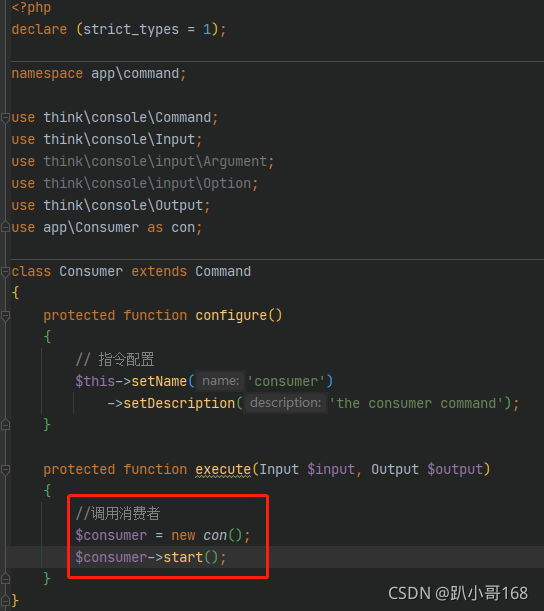The height and width of the screenshot is (611, 544).
Task: Click the 'declare' keyword
Action: 39,30
